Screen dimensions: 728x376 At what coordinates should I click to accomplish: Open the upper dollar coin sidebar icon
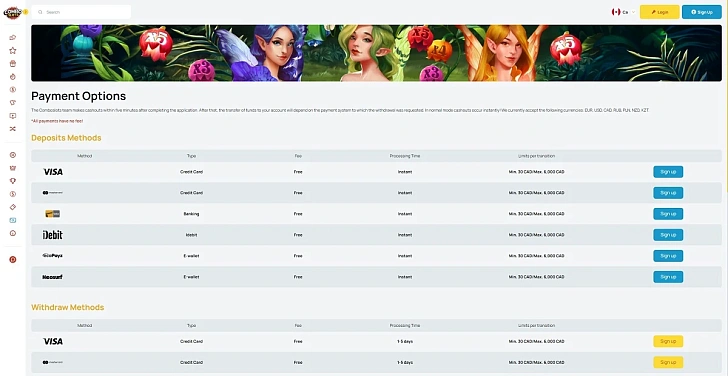click(x=13, y=90)
